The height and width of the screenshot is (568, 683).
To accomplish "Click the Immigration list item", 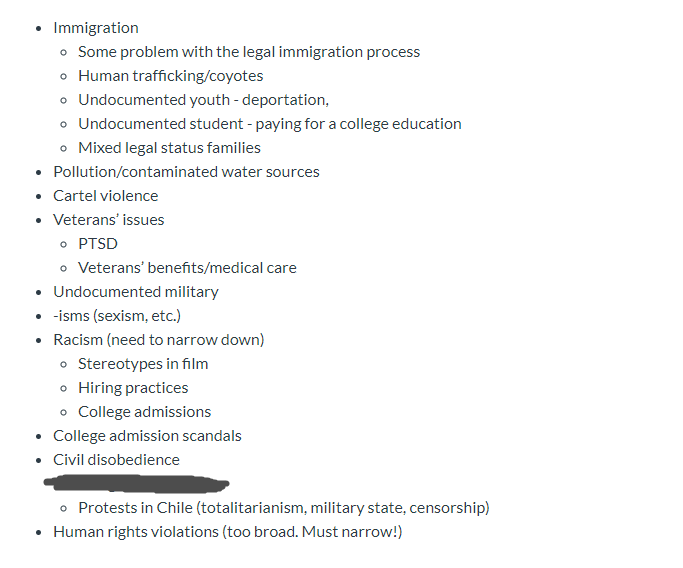I will (x=96, y=28).
